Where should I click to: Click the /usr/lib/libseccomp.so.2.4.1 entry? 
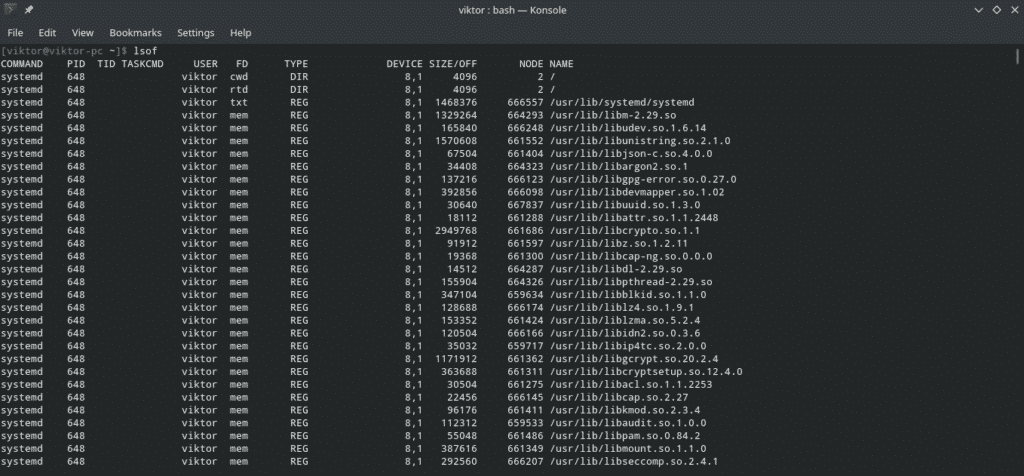point(628,464)
